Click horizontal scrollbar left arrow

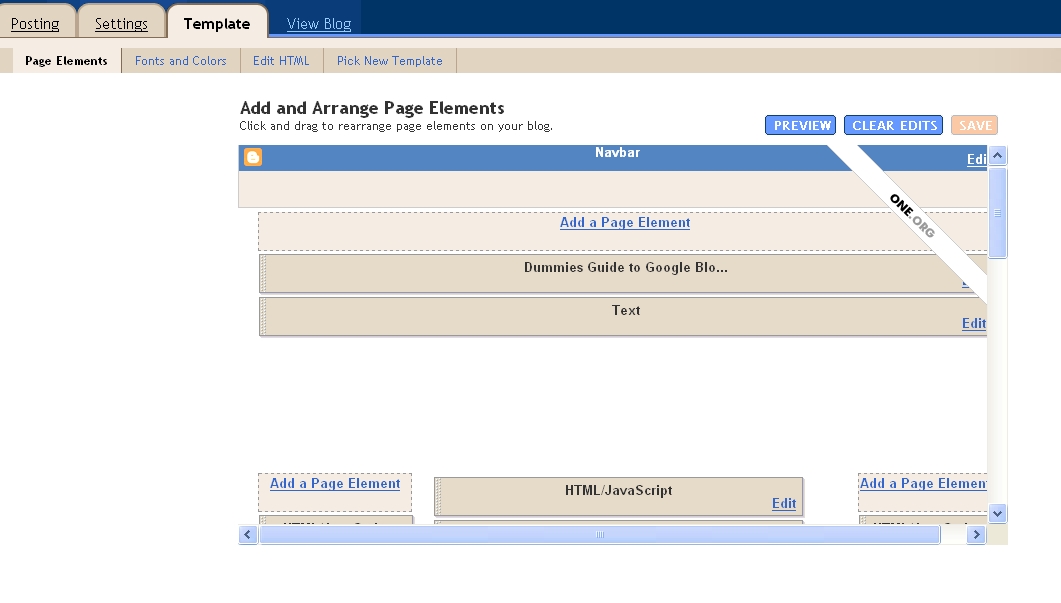click(248, 535)
